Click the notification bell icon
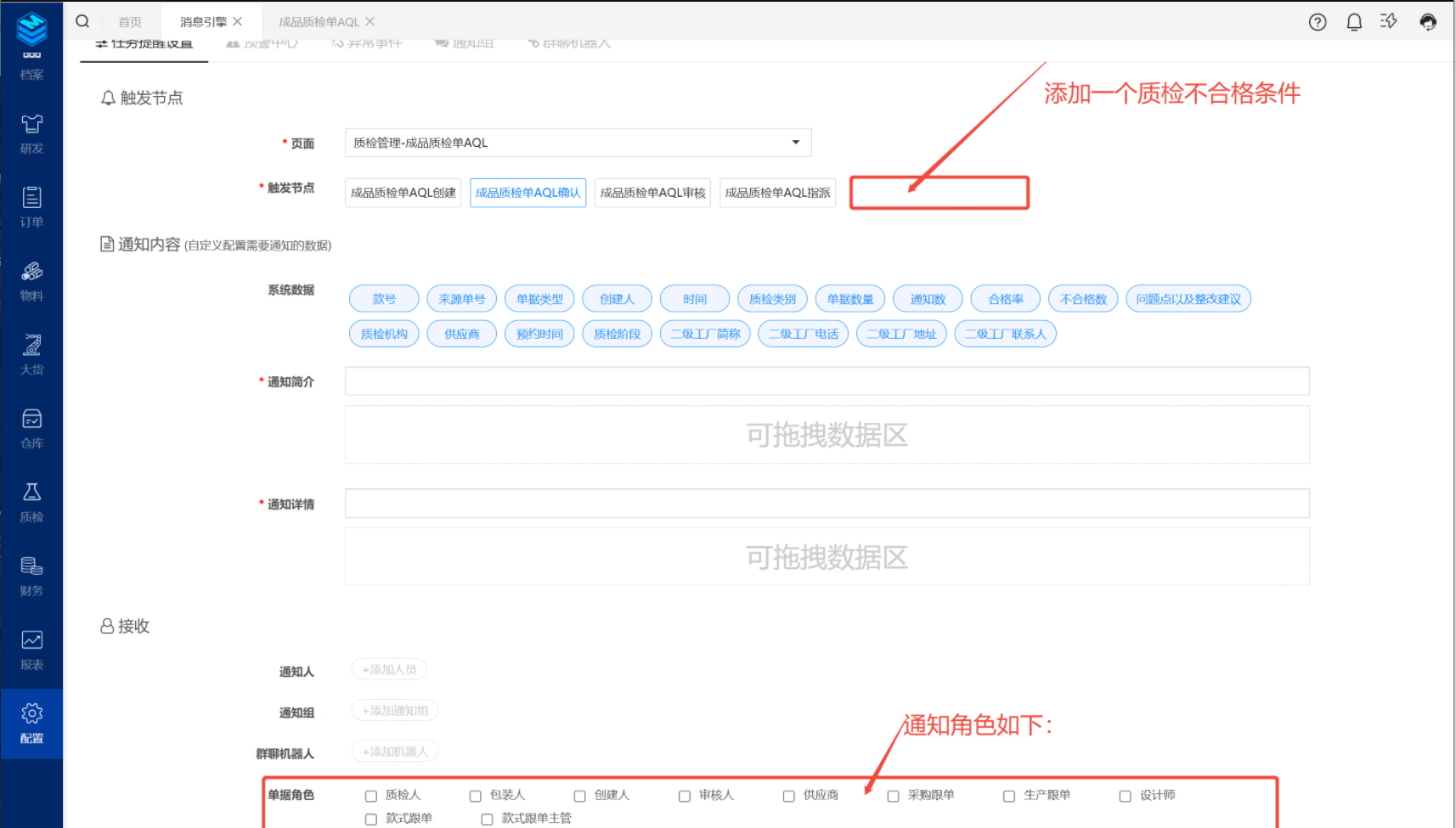Screen dimensions: 1456x828 [x=1354, y=22]
